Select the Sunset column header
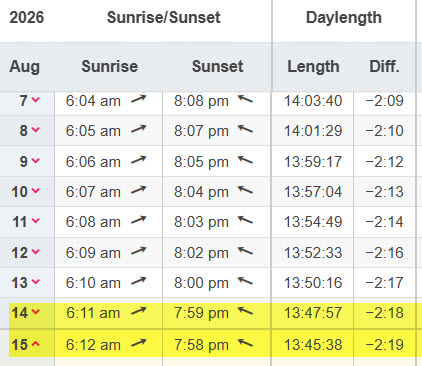 click(217, 66)
